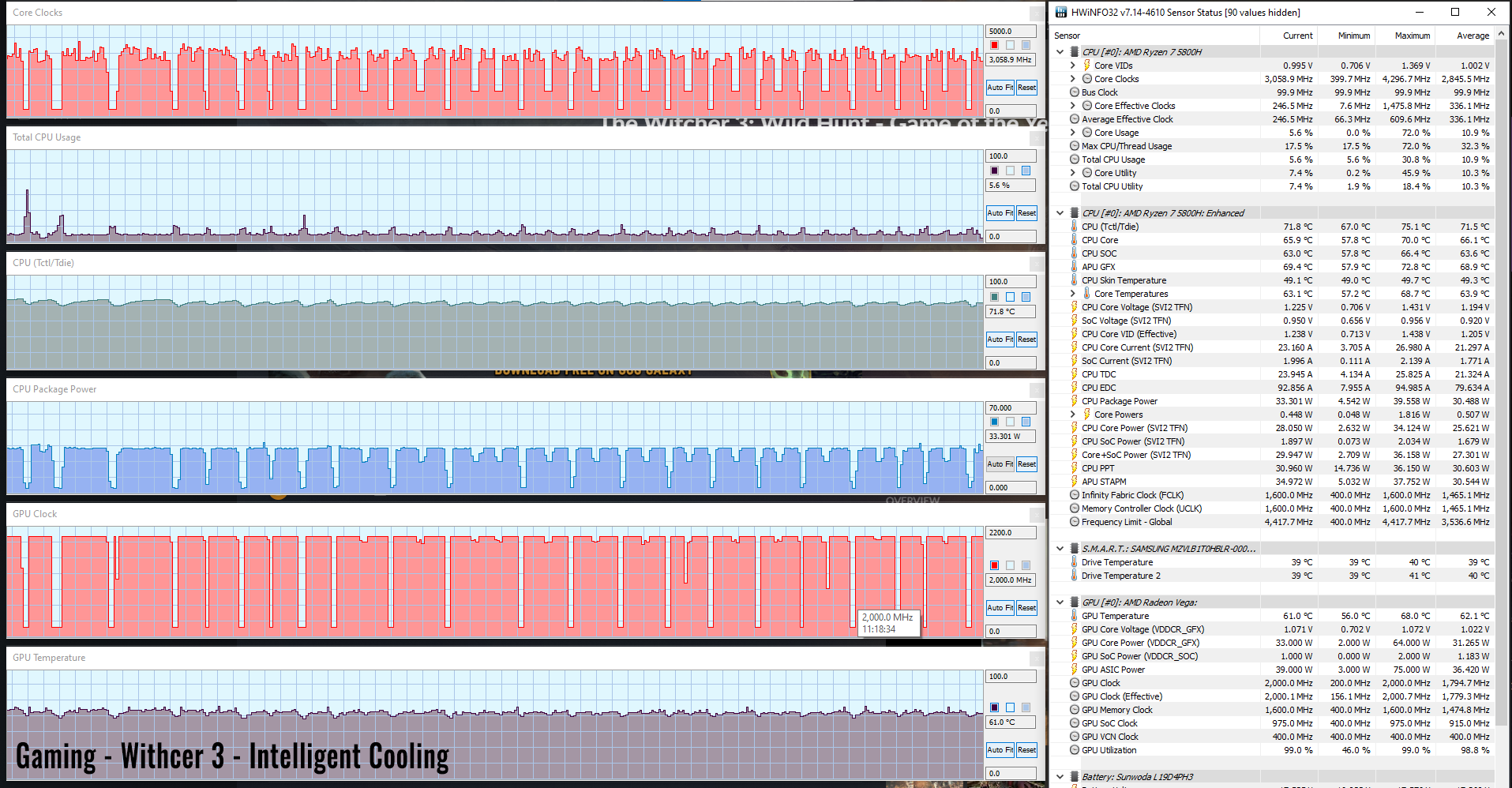Click the clock icon next to GPU Utilization

click(x=1075, y=750)
